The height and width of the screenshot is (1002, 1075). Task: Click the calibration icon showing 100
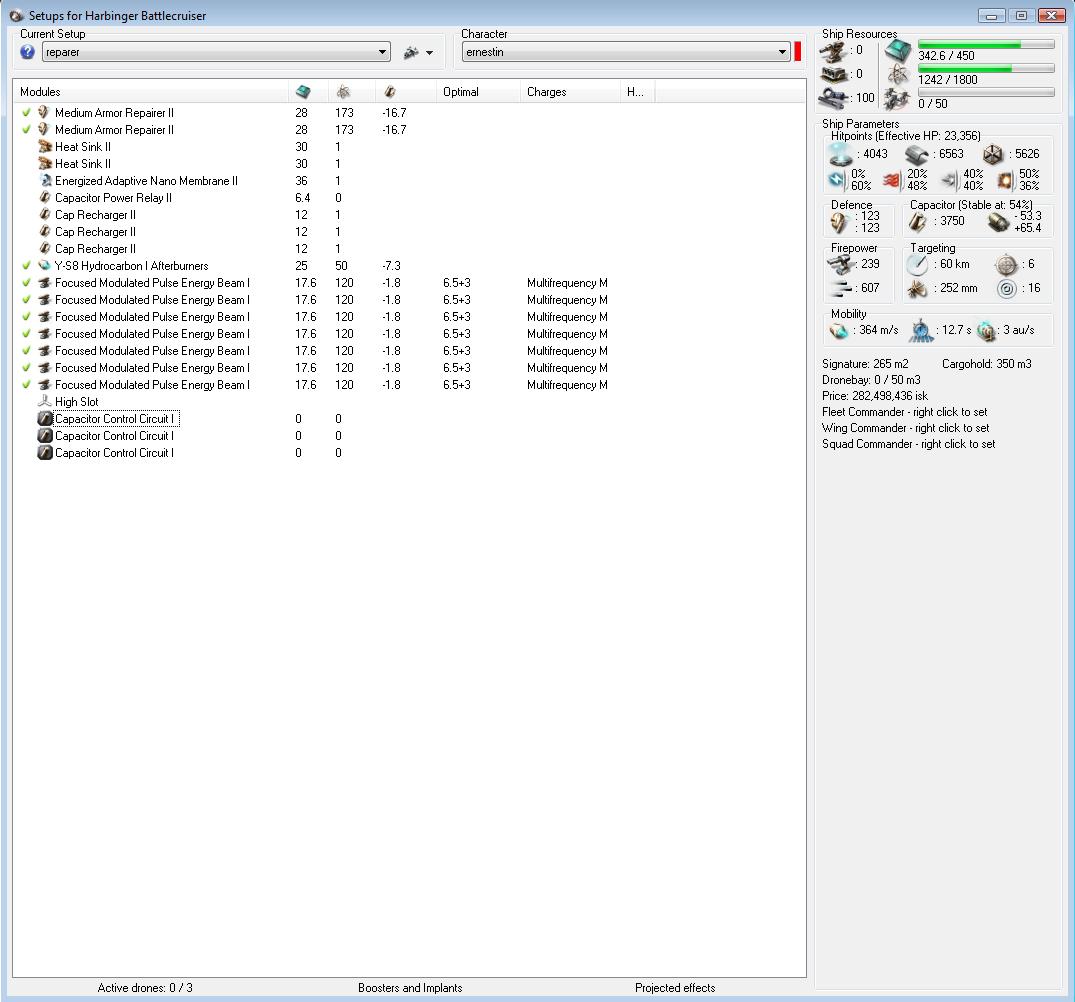[834, 98]
